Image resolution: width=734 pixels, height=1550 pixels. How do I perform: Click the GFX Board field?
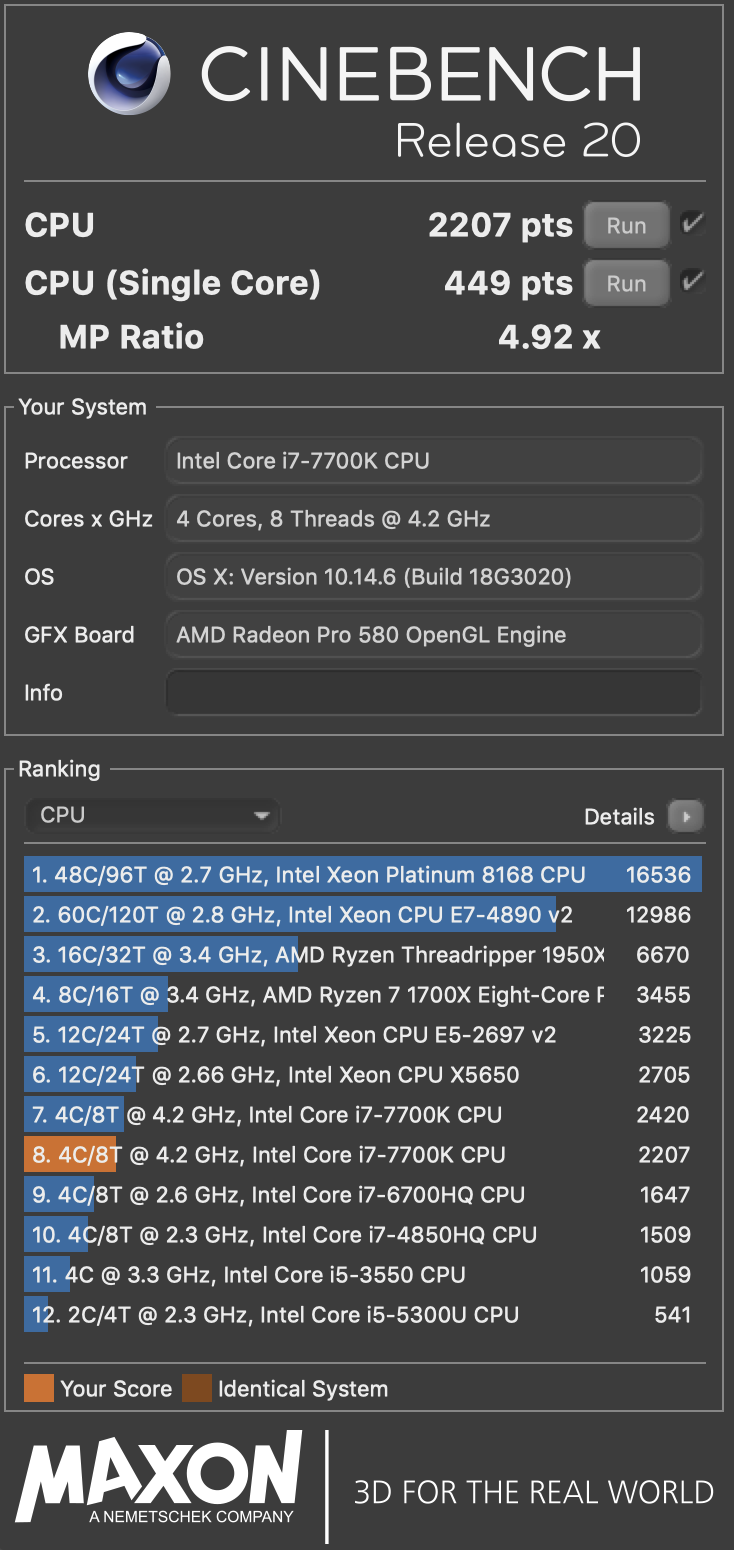pyautogui.click(x=433, y=635)
